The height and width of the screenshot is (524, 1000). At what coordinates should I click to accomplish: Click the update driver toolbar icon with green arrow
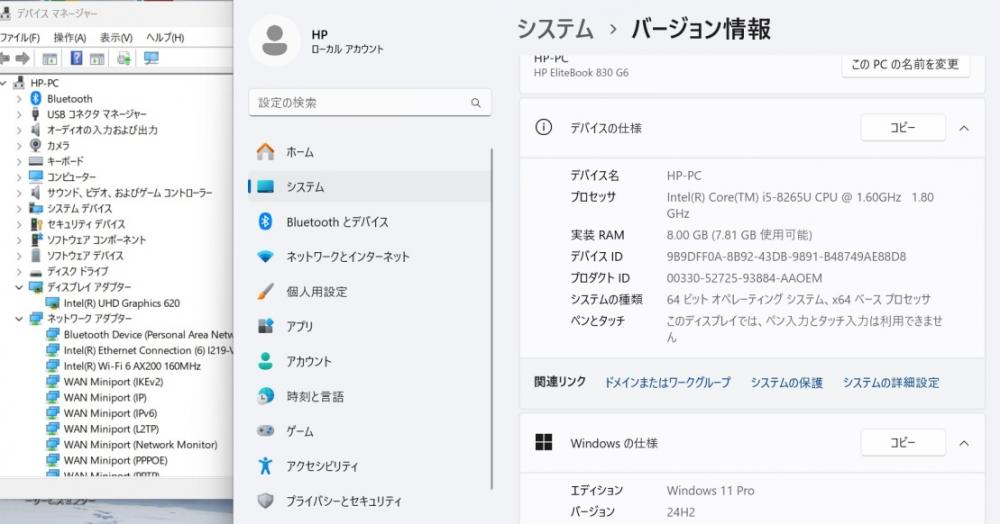coord(124,59)
